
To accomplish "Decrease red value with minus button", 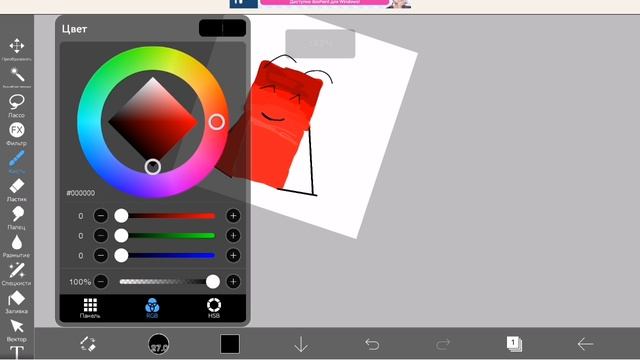I will 101,216.
